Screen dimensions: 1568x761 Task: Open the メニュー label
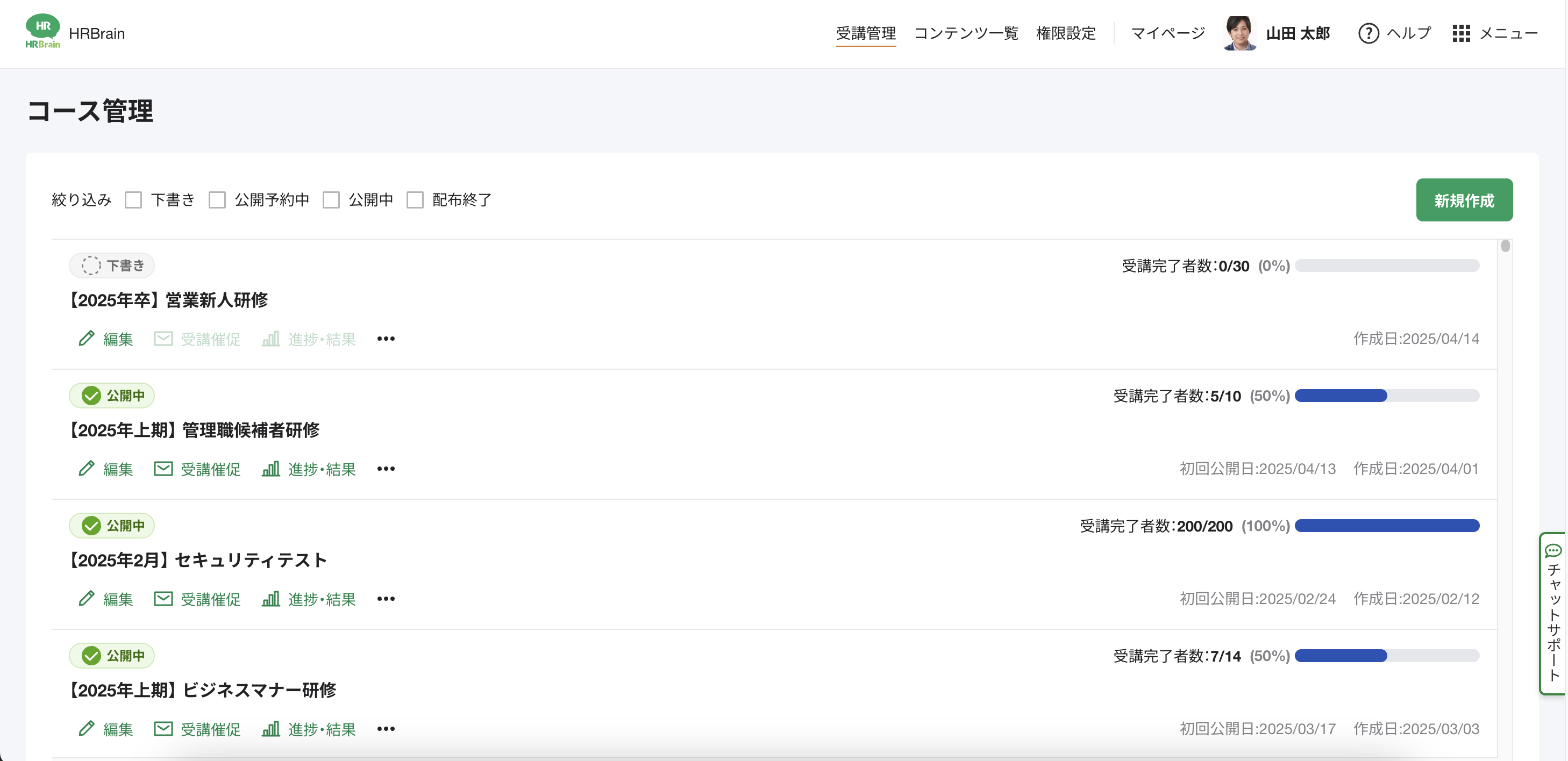coord(1509,33)
